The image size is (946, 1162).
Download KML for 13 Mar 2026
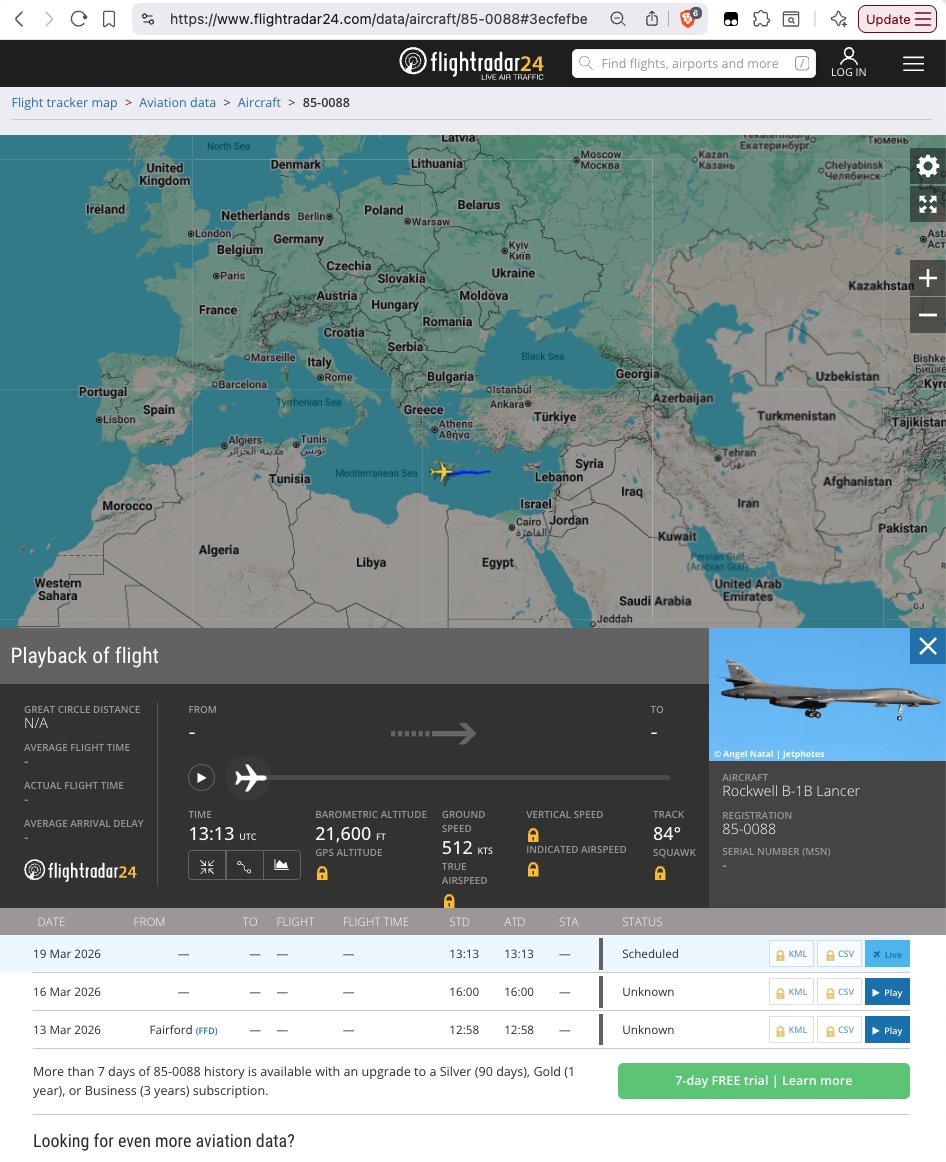coord(791,1030)
